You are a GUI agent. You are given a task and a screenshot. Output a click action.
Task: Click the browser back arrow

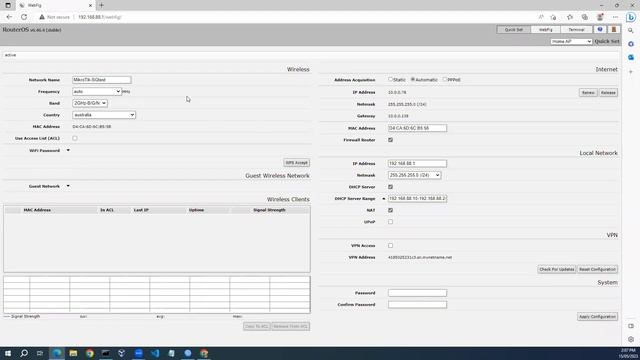tap(9, 17)
